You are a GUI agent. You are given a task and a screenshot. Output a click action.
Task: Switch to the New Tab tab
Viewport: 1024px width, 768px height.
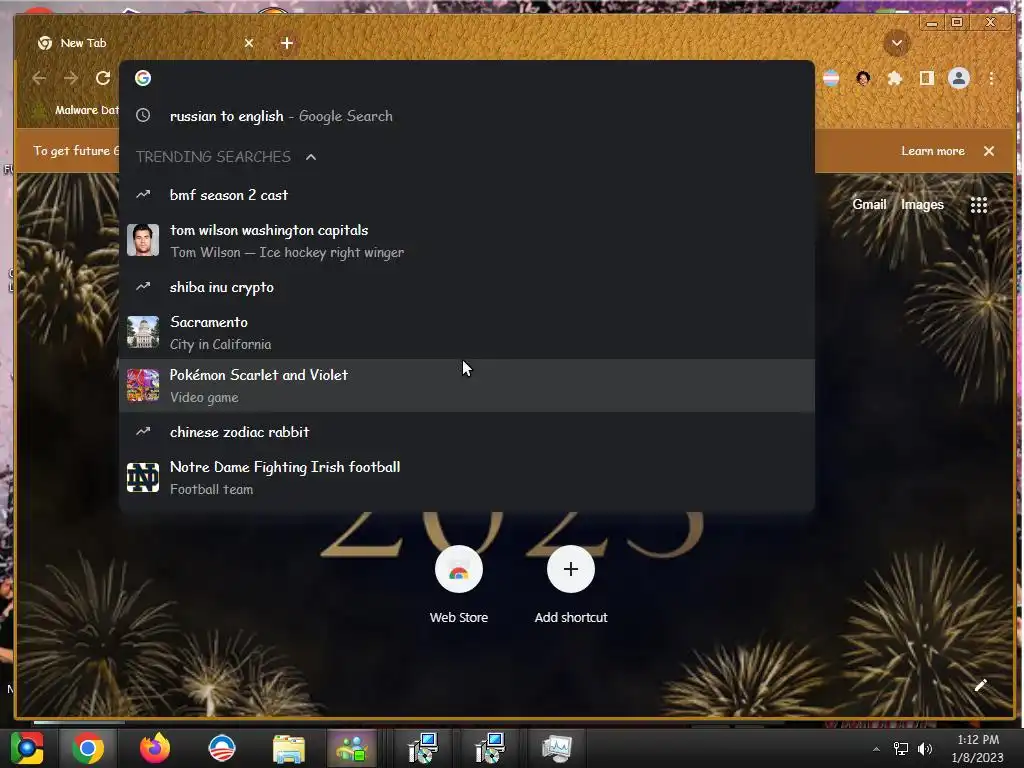click(x=144, y=43)
